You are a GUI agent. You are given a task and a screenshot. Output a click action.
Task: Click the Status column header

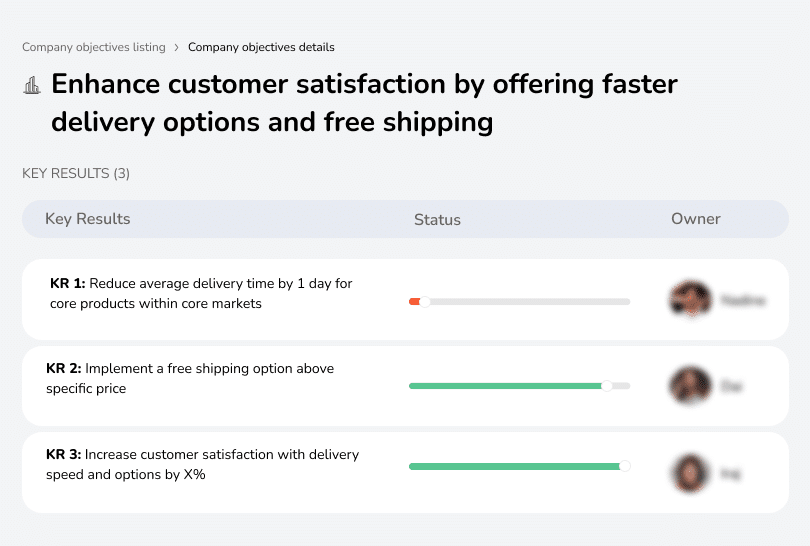coord(437,220)
